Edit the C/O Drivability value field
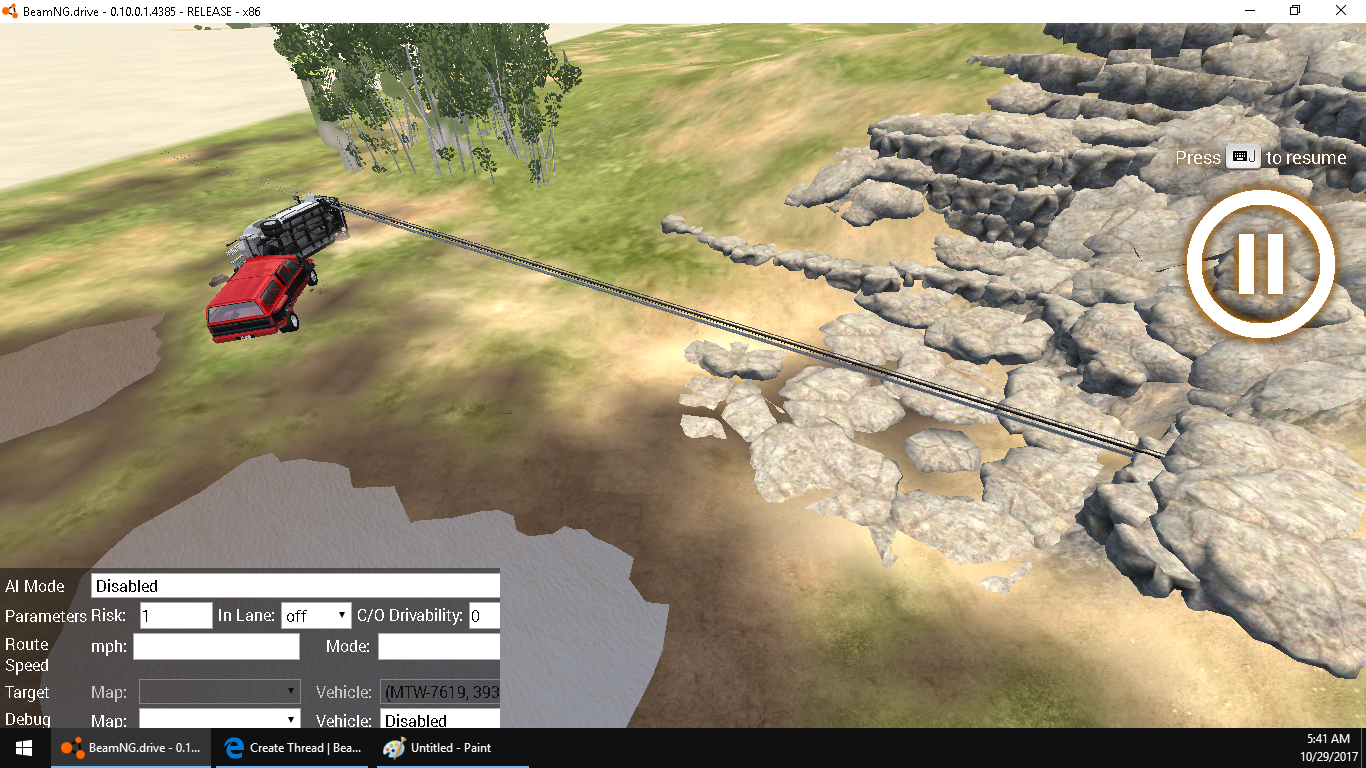Viewport: 1366px width, 768px height. [x=484, y=616]
